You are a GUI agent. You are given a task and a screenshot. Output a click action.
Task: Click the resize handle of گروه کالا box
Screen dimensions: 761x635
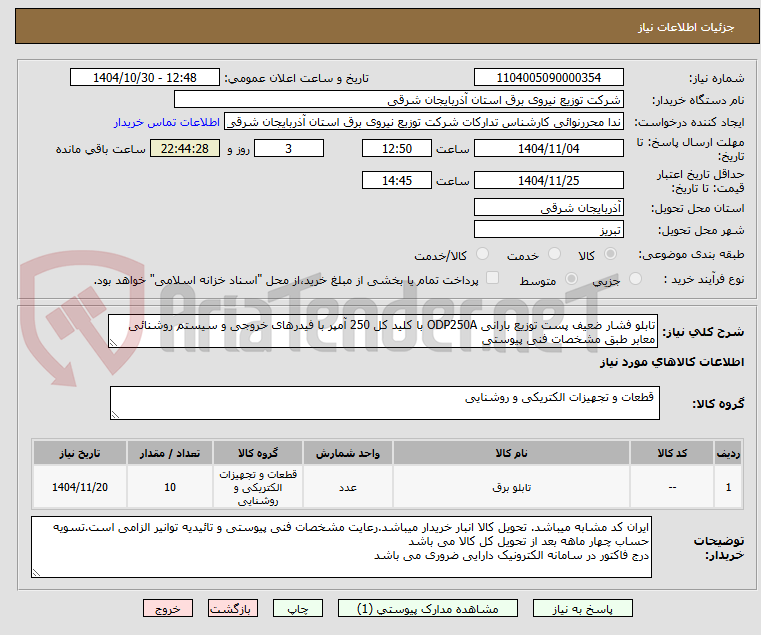(115, 415)
